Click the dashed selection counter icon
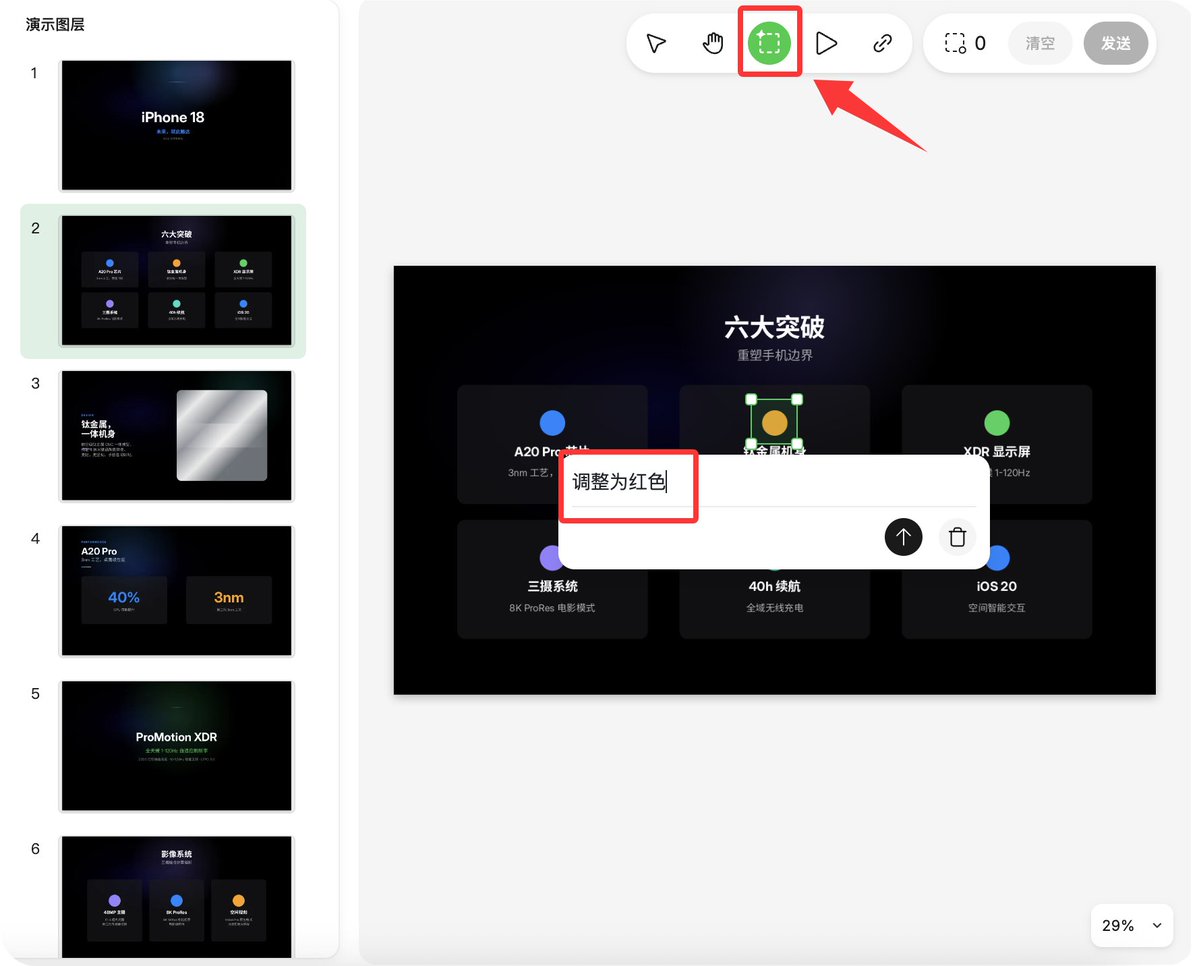The height and width of the screenshot is (966, 1199). coord(955,43)
